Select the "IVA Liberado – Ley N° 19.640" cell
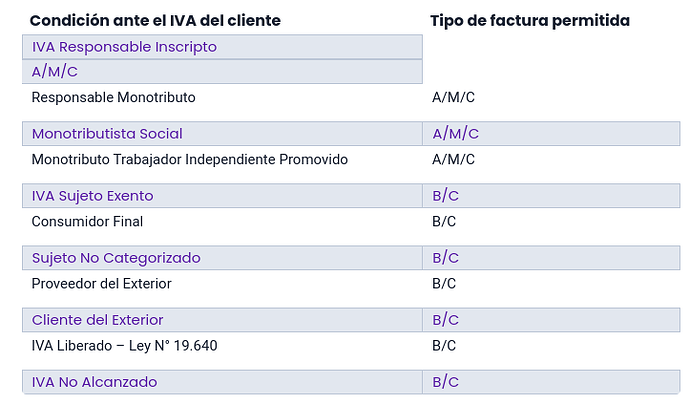This screenshot has height=403, width=690. [x=125, y=346]
